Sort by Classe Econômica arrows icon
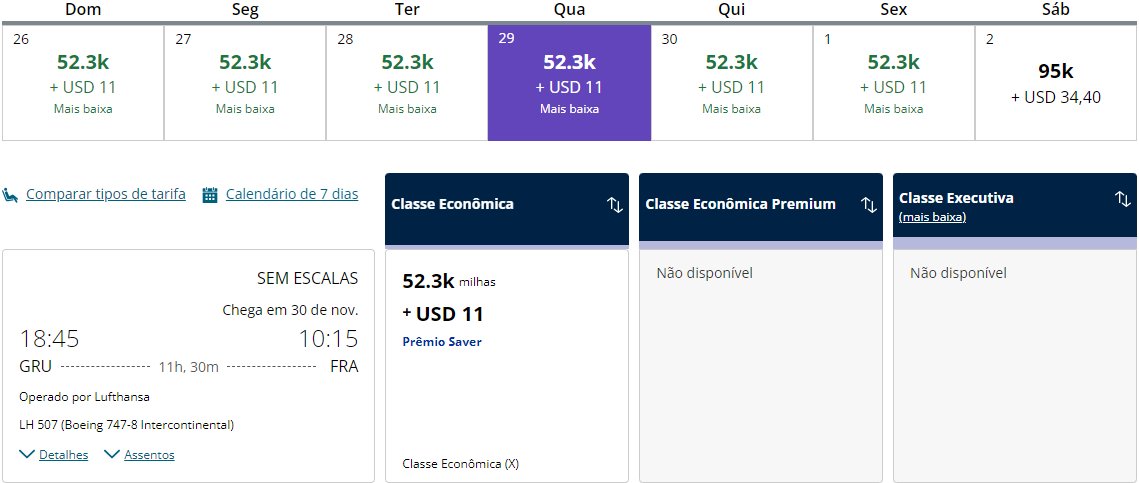The width and height of the screenshot is (1139, 483). click(x=615, y=205)
